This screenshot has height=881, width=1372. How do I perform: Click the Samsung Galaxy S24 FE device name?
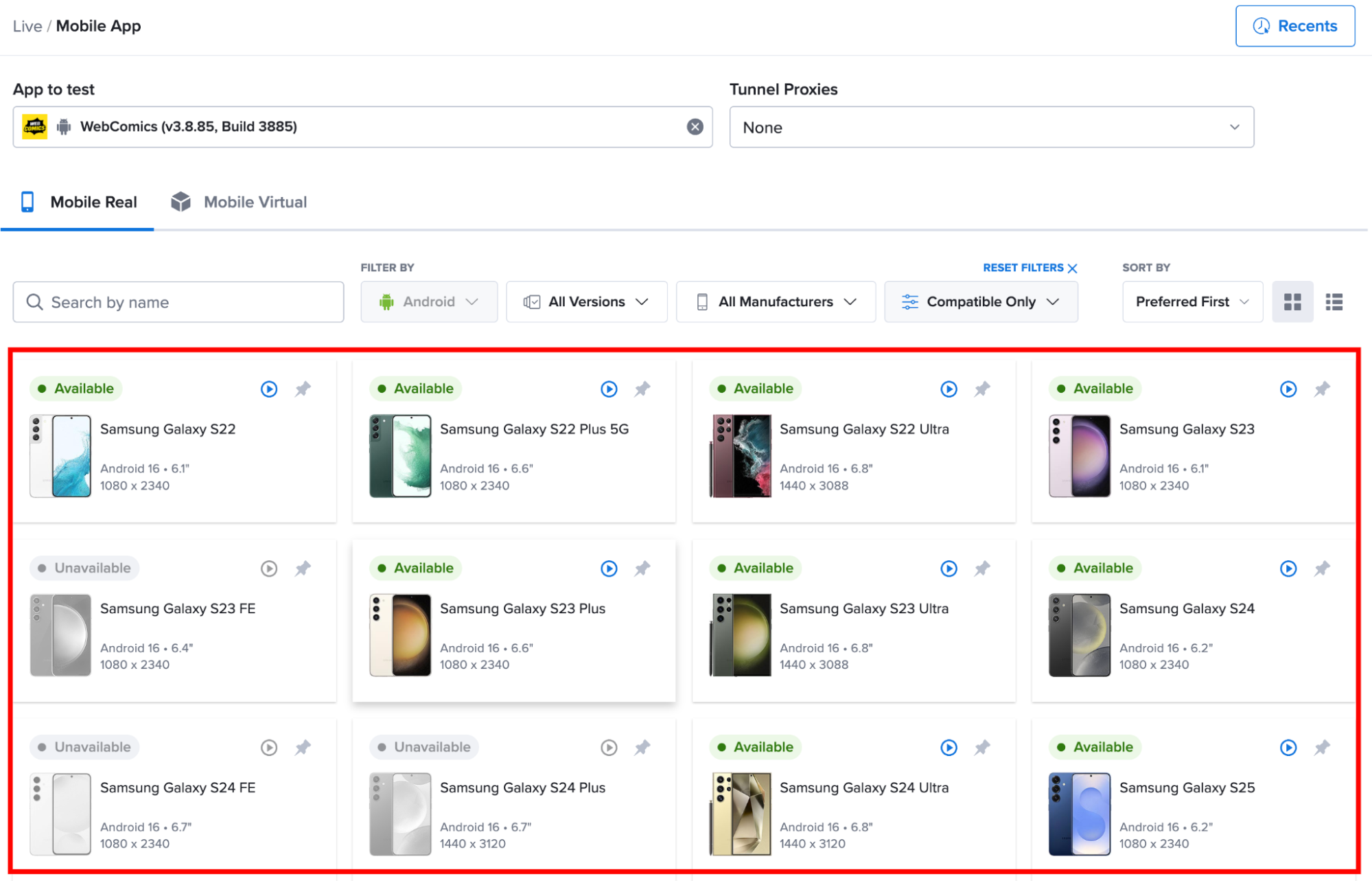tap(178, 788)
